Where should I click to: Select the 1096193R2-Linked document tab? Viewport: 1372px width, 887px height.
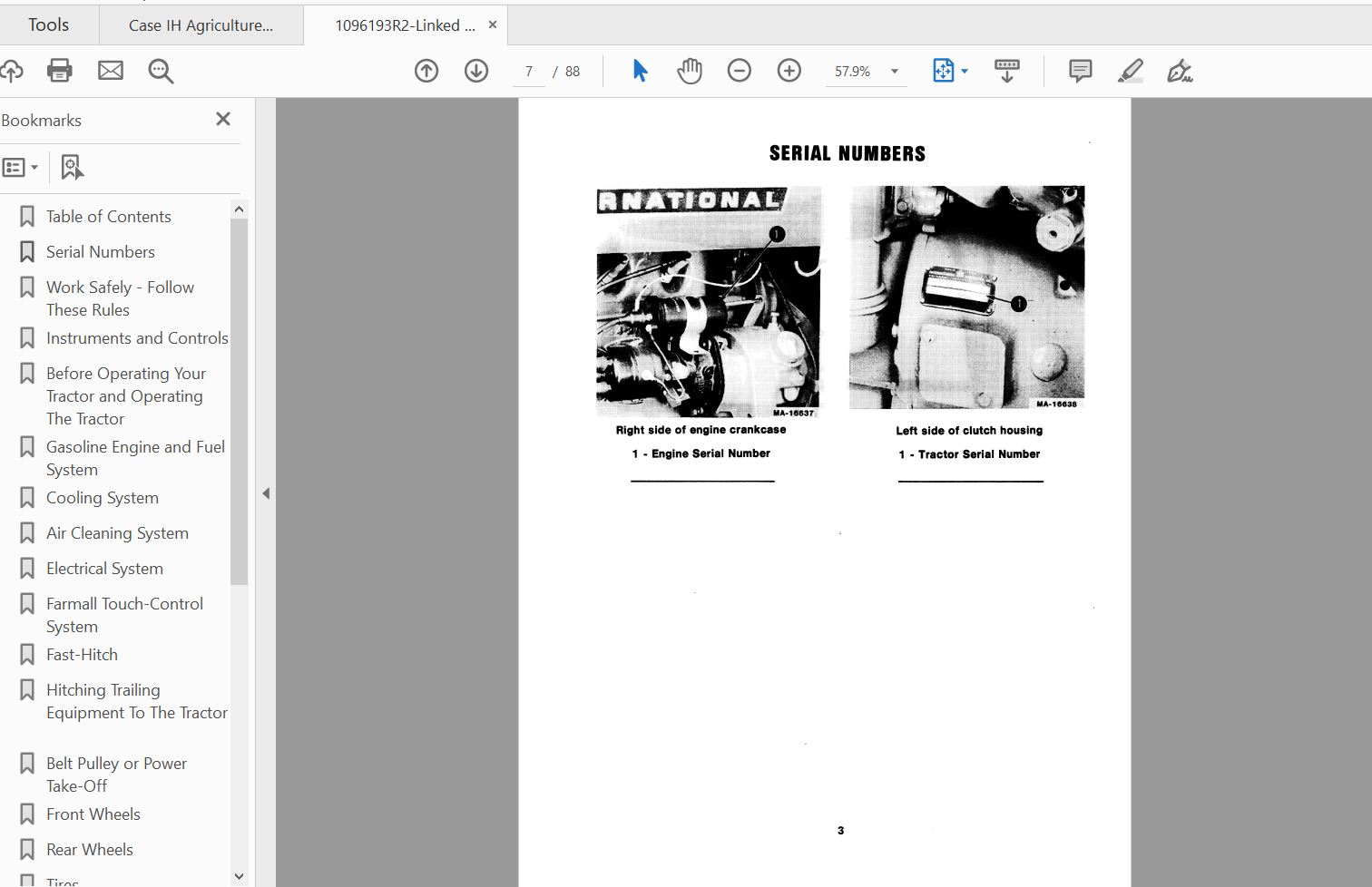click(405, 25)
